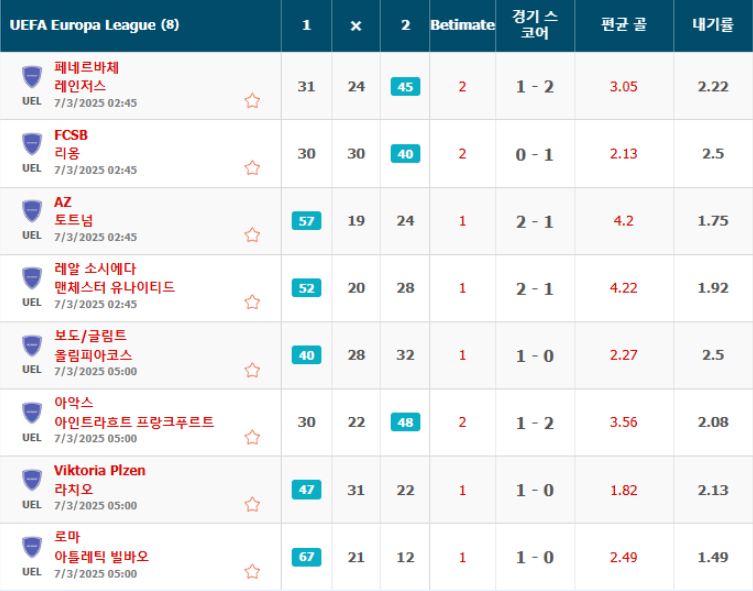Click odds value 2.08
Screen dimensions: 753x591
pyautogui.click(x=713, y=422)
